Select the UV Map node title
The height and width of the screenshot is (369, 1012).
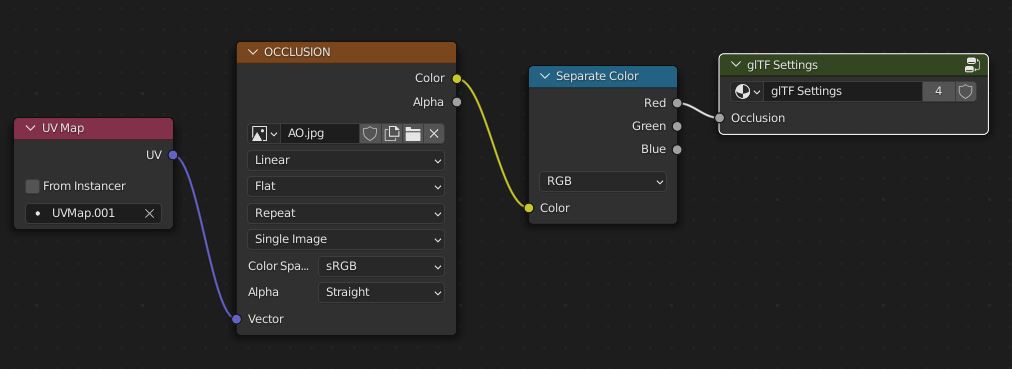(x=63, y=128)
